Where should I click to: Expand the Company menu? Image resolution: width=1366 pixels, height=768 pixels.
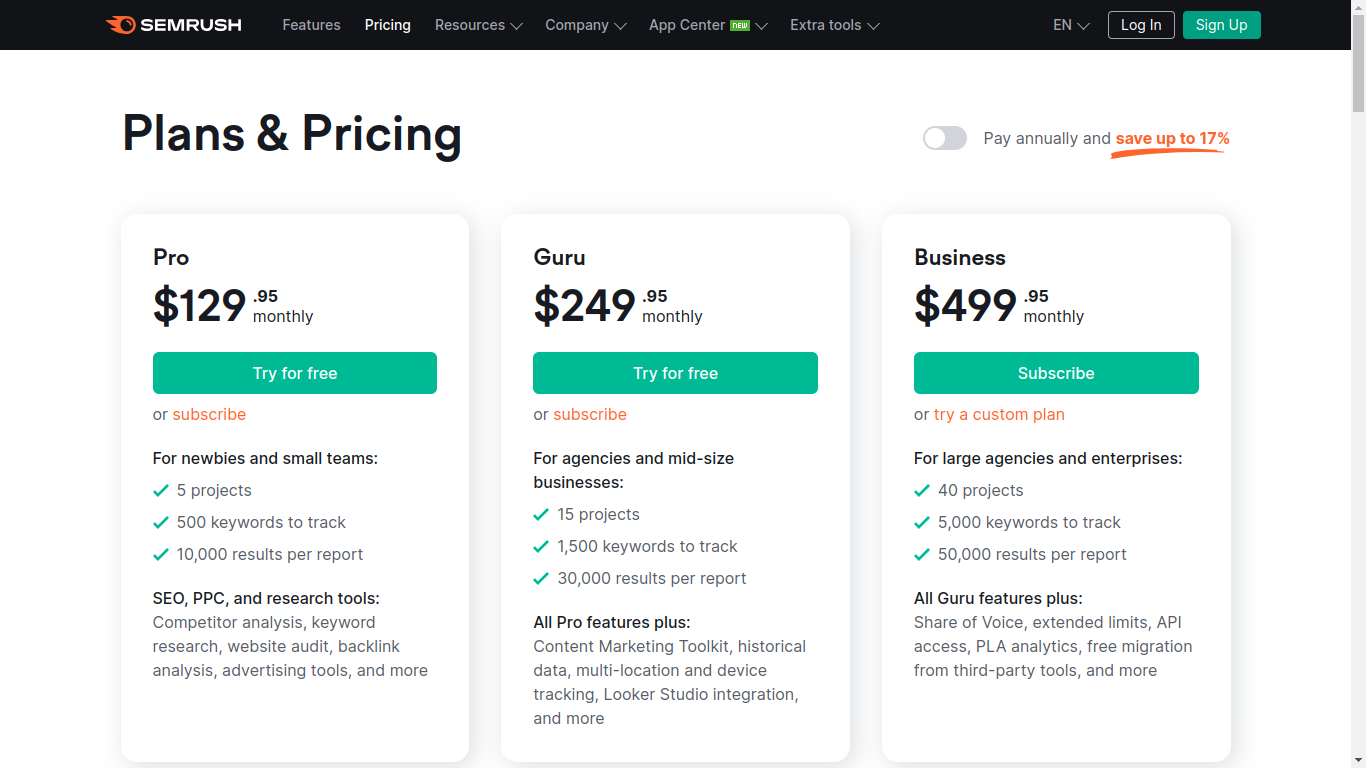click(586, 25)
